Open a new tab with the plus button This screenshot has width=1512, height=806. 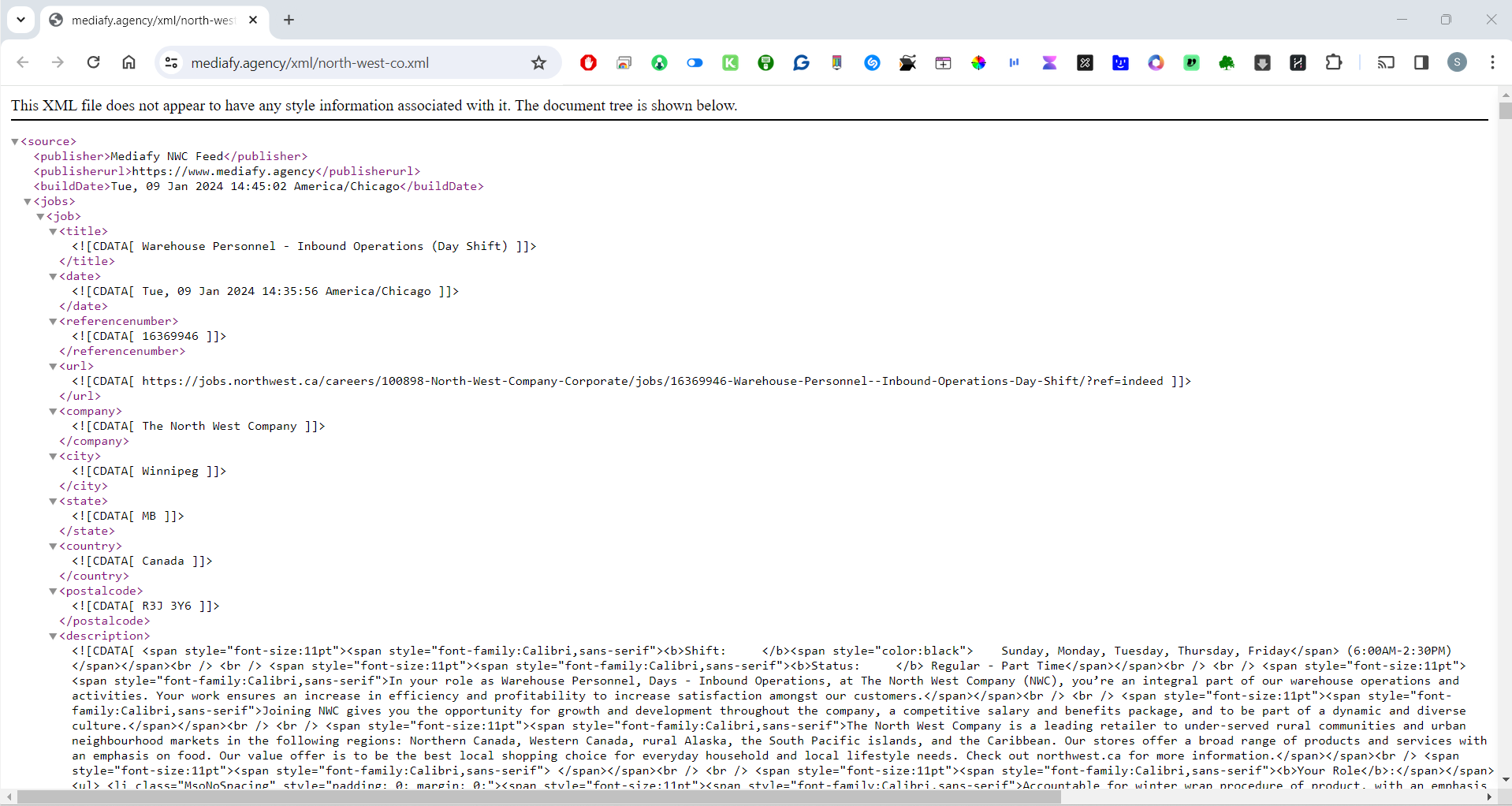(289, 20)
